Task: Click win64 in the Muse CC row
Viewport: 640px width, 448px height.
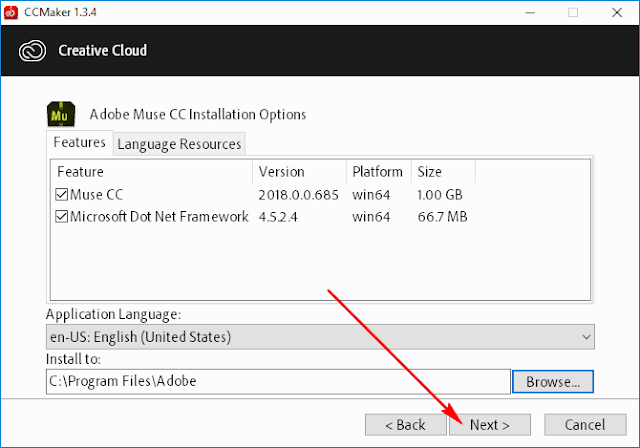Action: point(371,195)
